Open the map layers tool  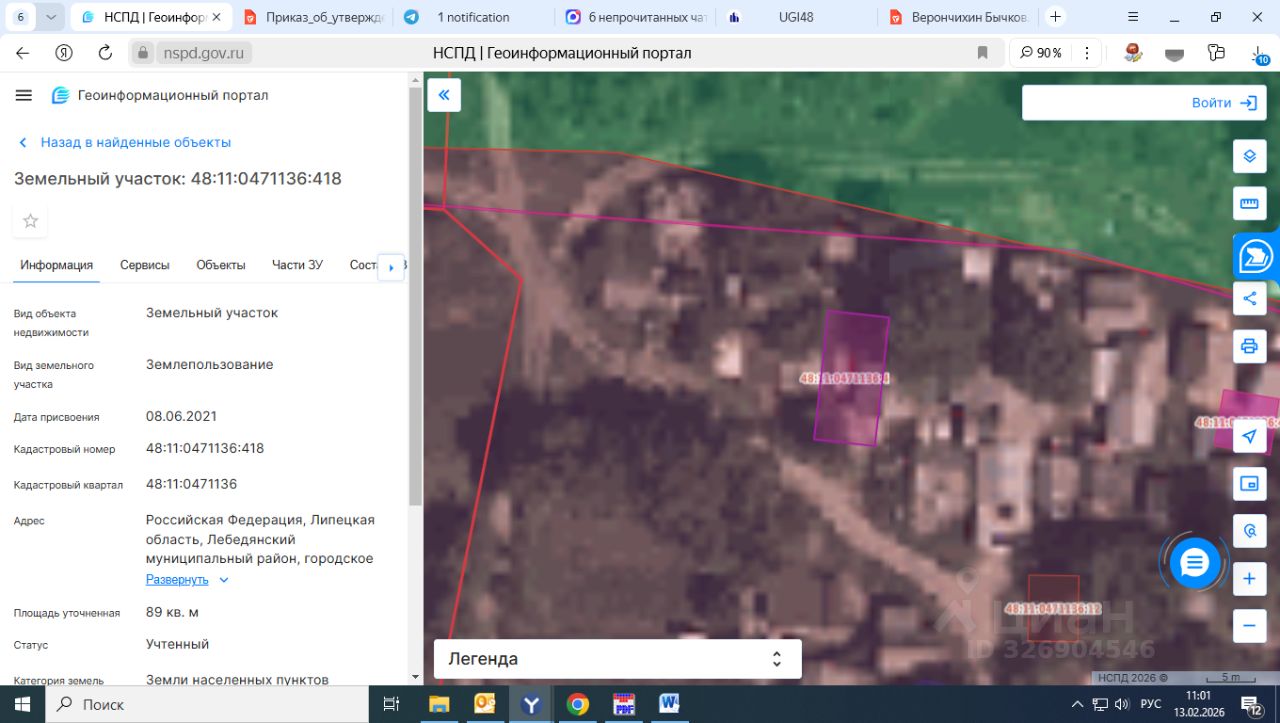pos(1249,156)
